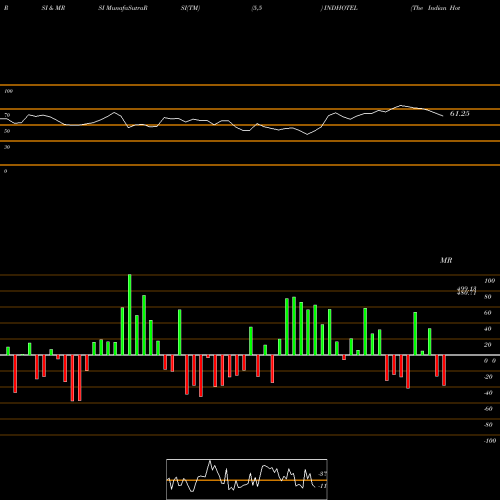The height and width of the screenshot is (500, 500).
Task: Click the RSI 30 axis label
Action: click(7, 147)
